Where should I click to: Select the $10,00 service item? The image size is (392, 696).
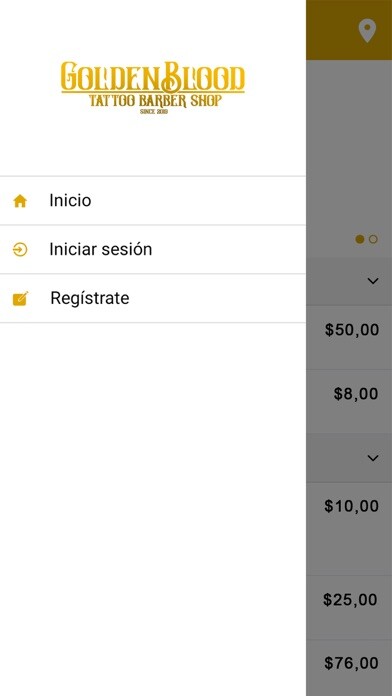point(349,529)
